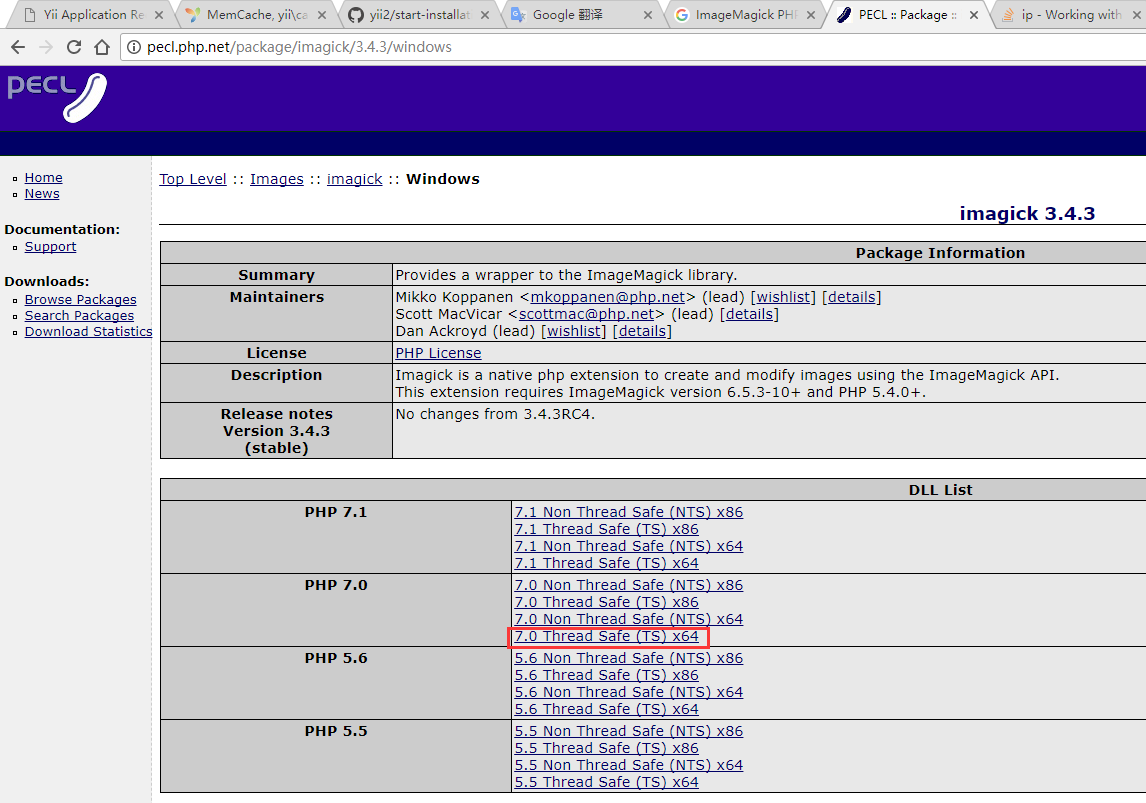Open the Support documentation link

(x=50, y=246)
